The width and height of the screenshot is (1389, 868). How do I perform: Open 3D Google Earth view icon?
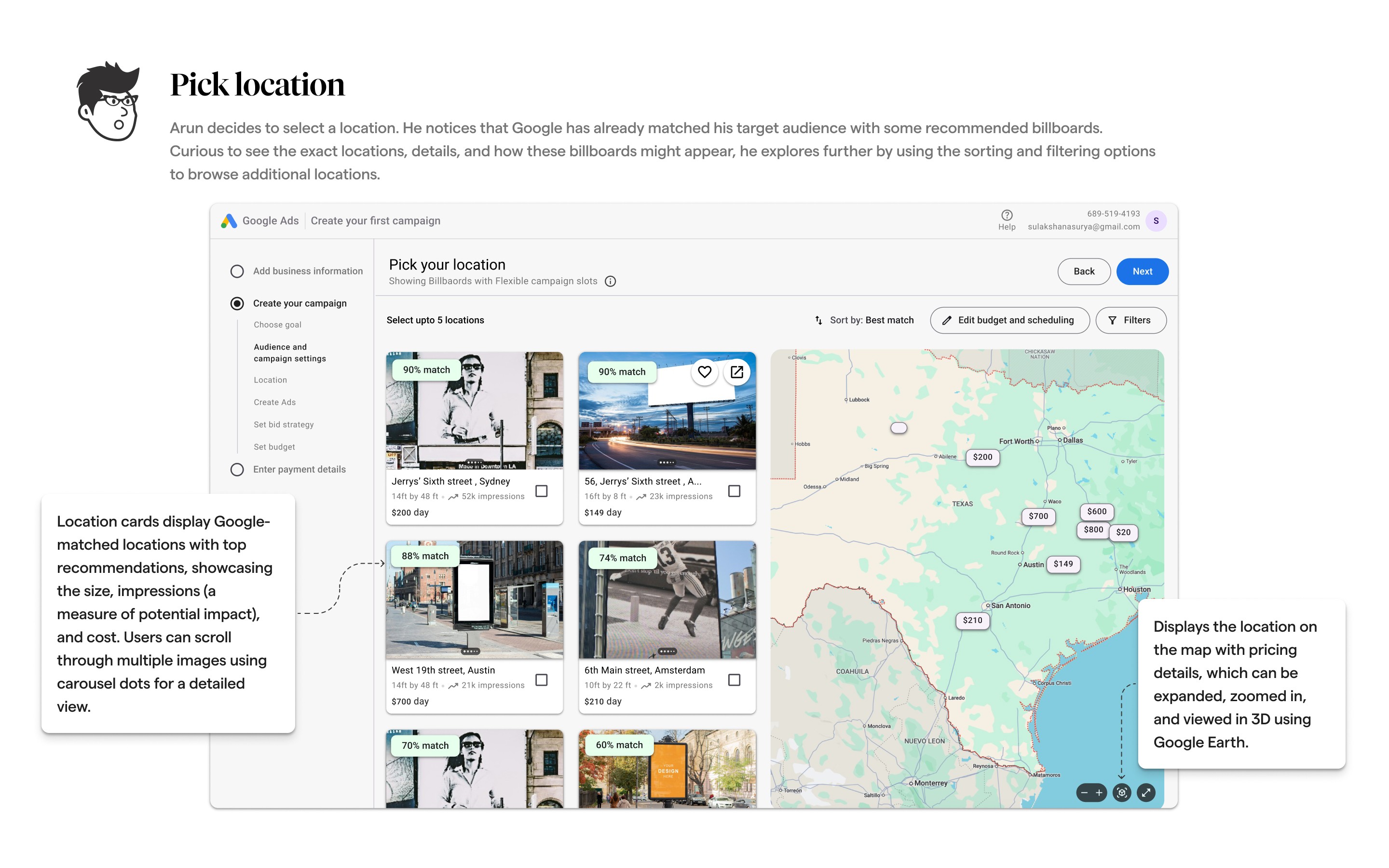[1121, 793]
